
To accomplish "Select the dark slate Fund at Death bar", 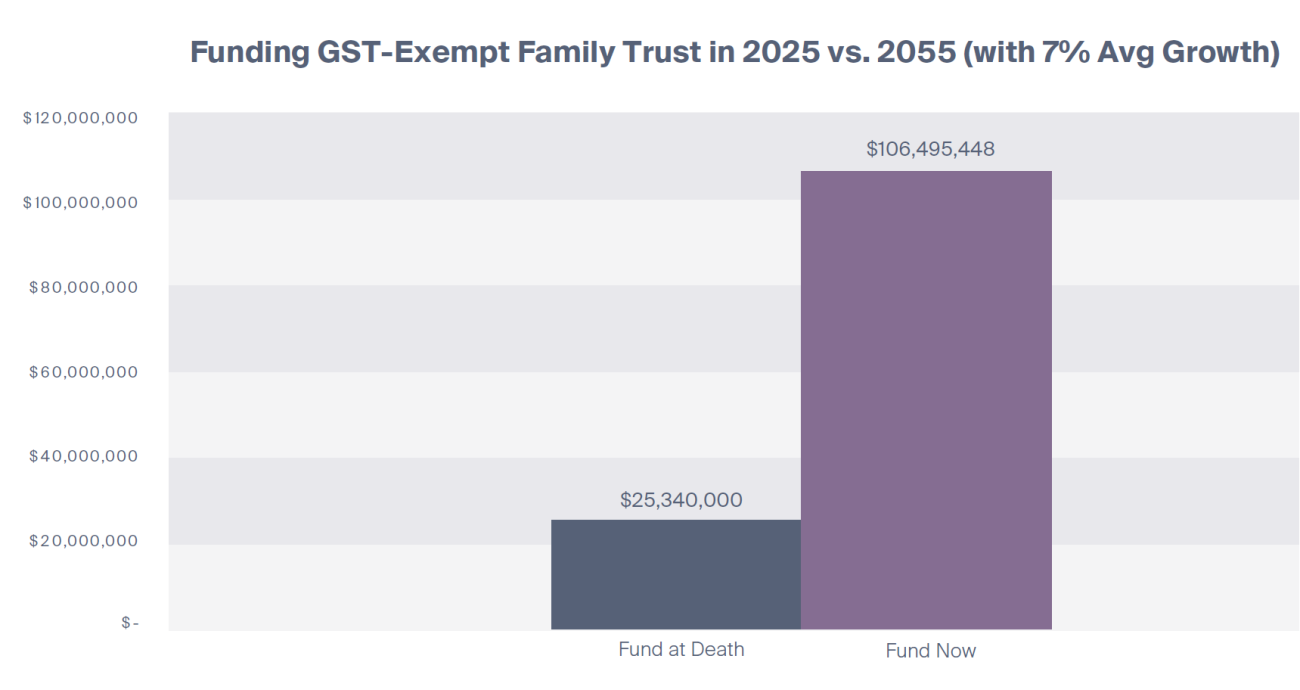I will click(676, 575).
